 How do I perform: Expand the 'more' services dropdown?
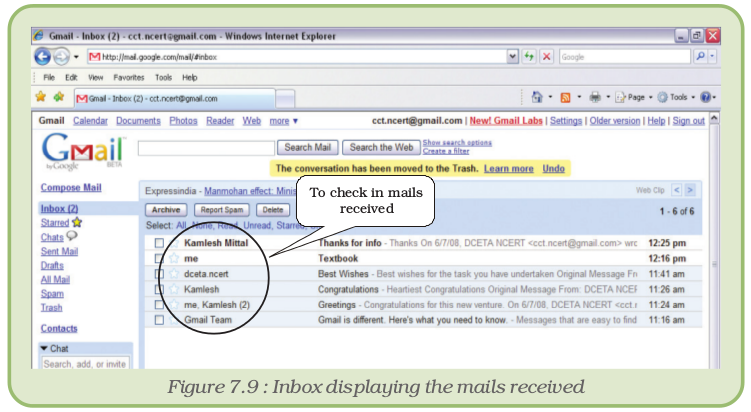(x=284, y=121)
